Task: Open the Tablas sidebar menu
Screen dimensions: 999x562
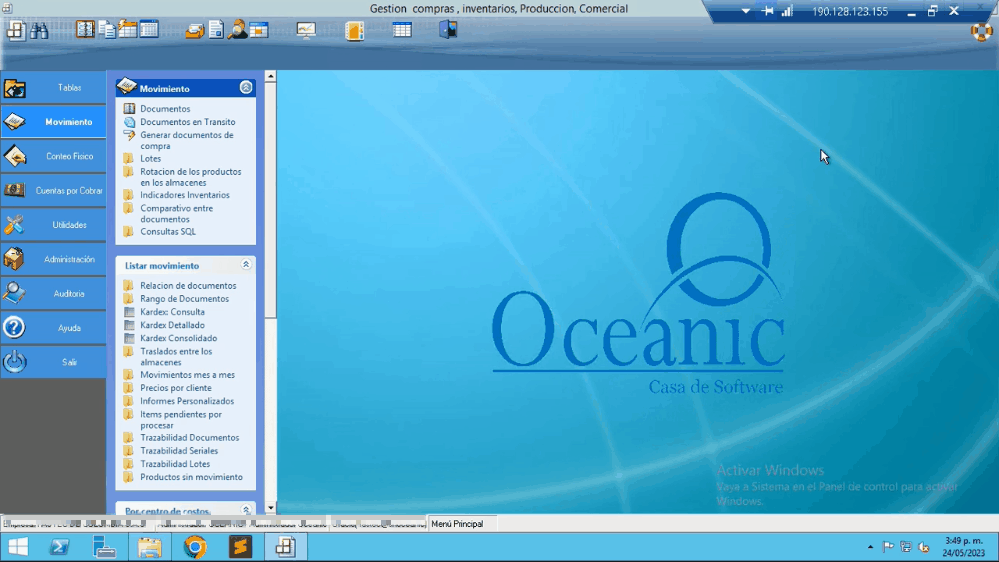Action: coord(53,88)
